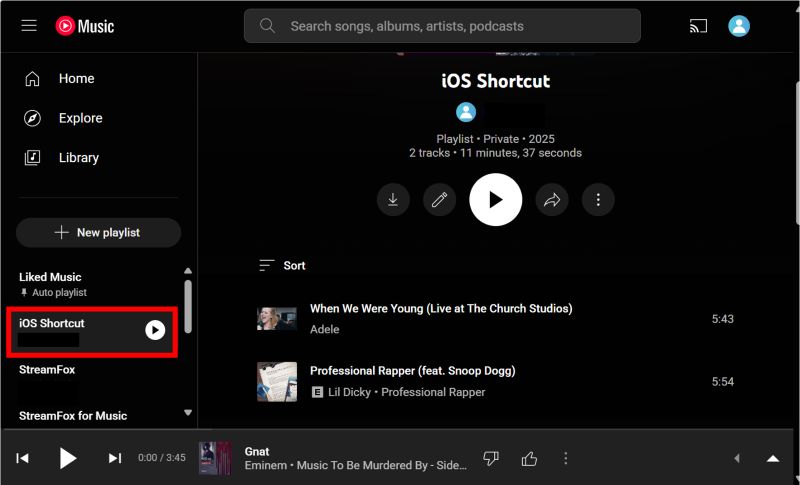Open the Sort dropdown for tracks

(282, 266)
